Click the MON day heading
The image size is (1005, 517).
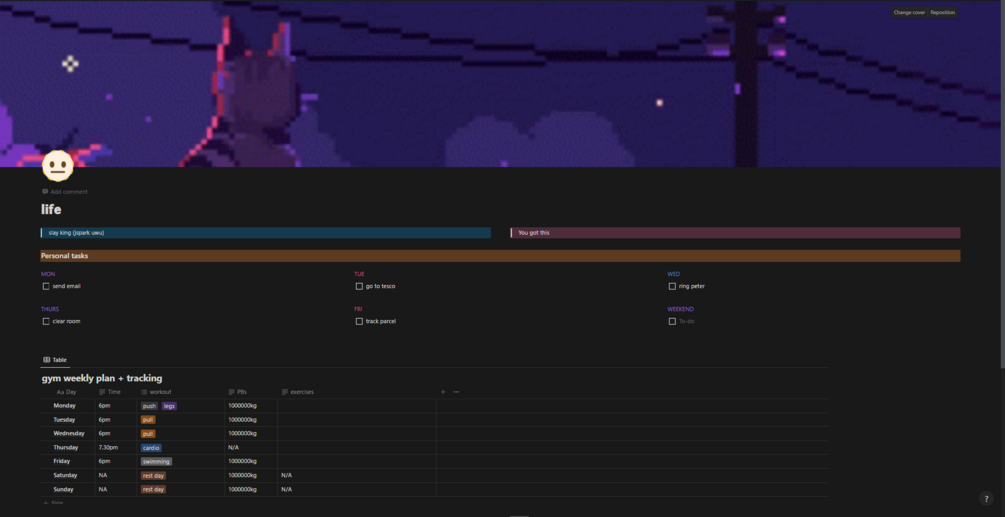pyautogui.click(x=48, y=274)
